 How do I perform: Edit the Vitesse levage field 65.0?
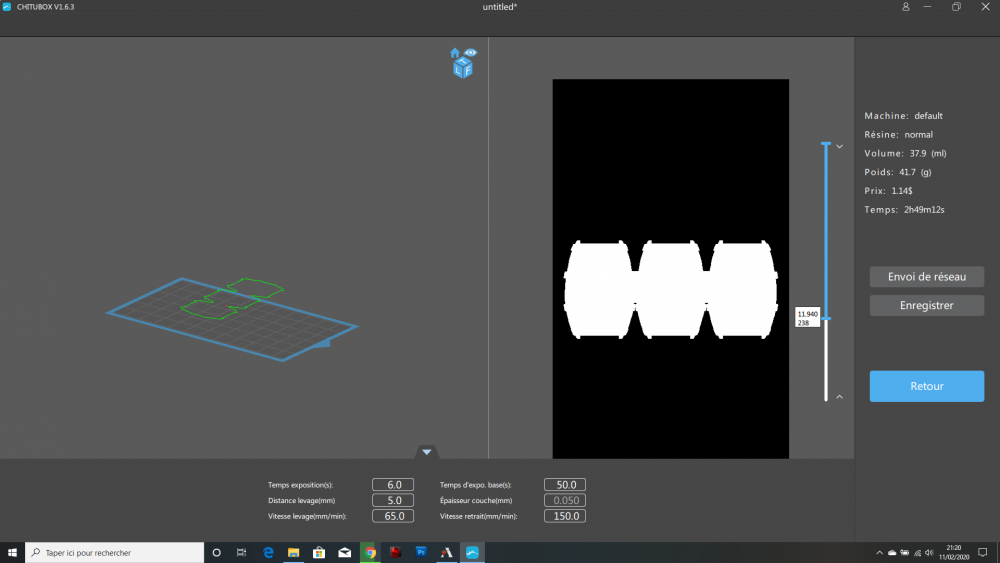(x=393, y=516)
